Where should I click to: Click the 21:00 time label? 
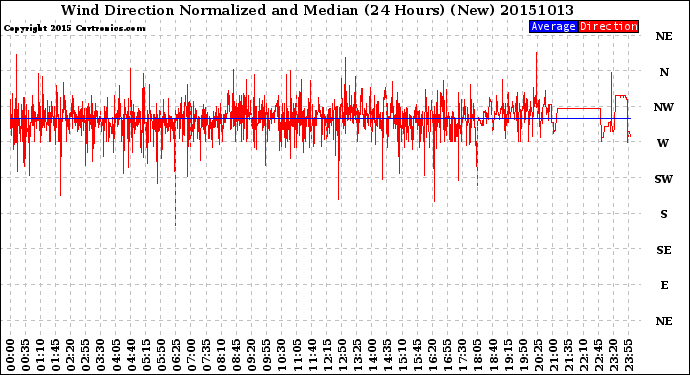(553, 355)
